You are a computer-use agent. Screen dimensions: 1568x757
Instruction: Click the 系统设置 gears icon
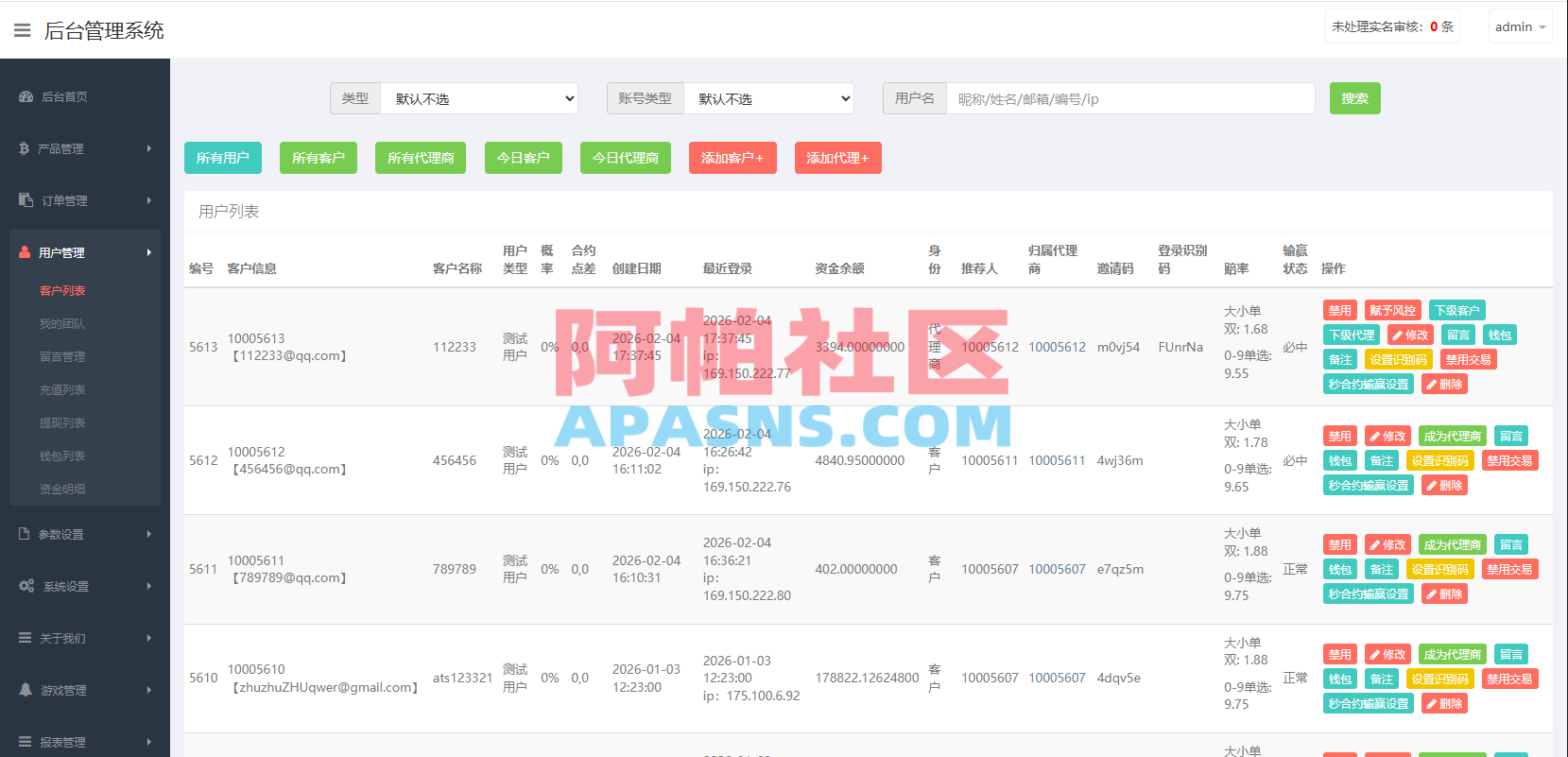[26, 586]
